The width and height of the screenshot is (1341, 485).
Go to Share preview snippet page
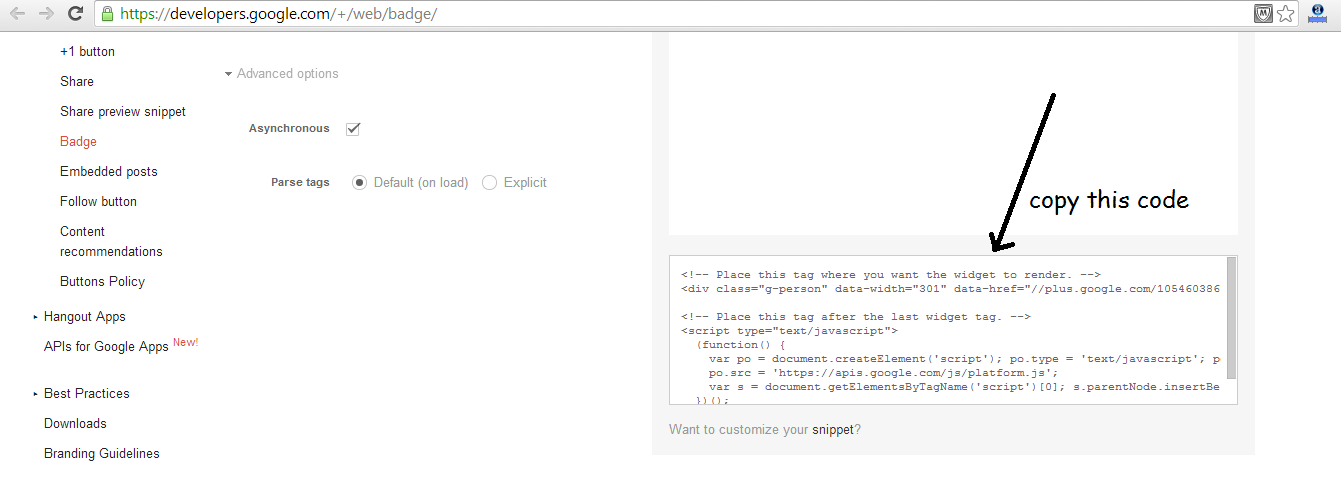pos(123,112)
